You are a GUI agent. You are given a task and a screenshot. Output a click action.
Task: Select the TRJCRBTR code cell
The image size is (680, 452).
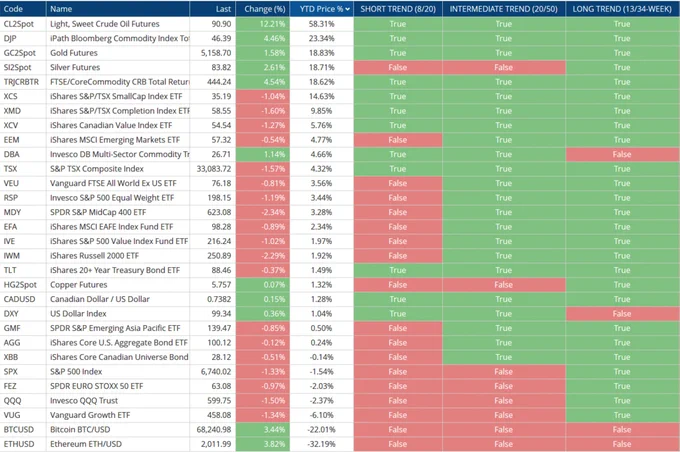(21, 82)
